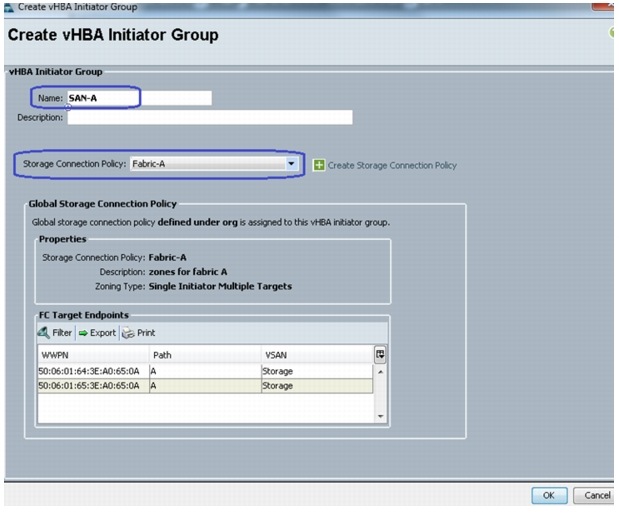Screen dimensions: 619x526
Task: Click the Name field containing SAN-A
Action: 139,98
